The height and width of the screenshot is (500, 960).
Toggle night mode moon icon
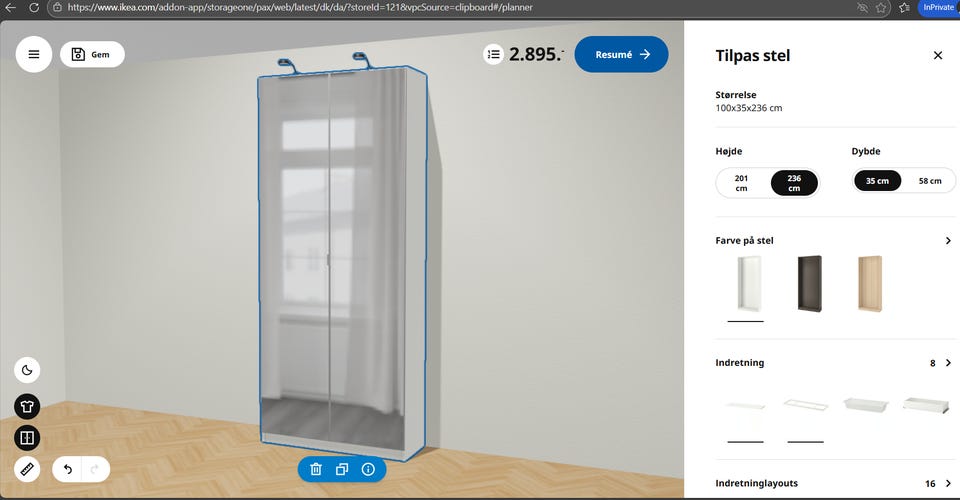[x=27, y=370]
